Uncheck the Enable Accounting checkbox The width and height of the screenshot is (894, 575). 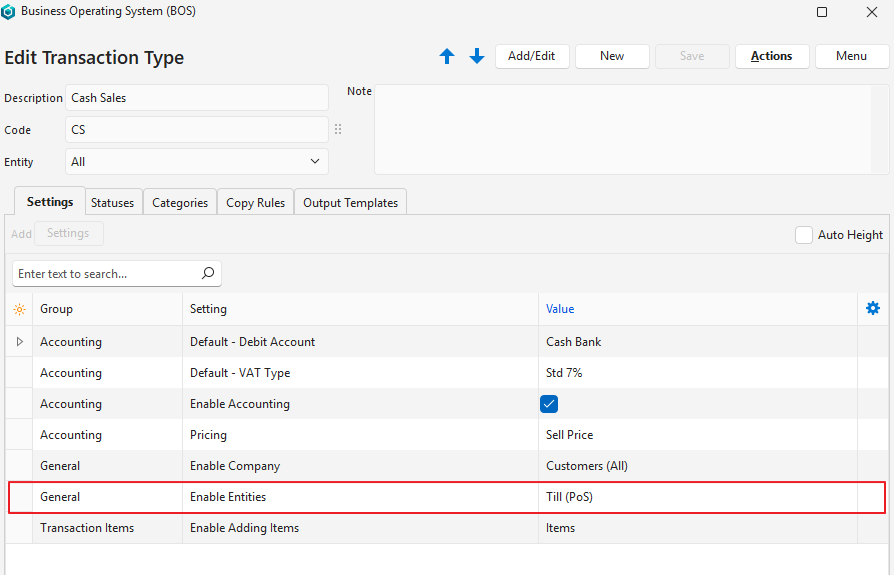click(x=549, y=404)
